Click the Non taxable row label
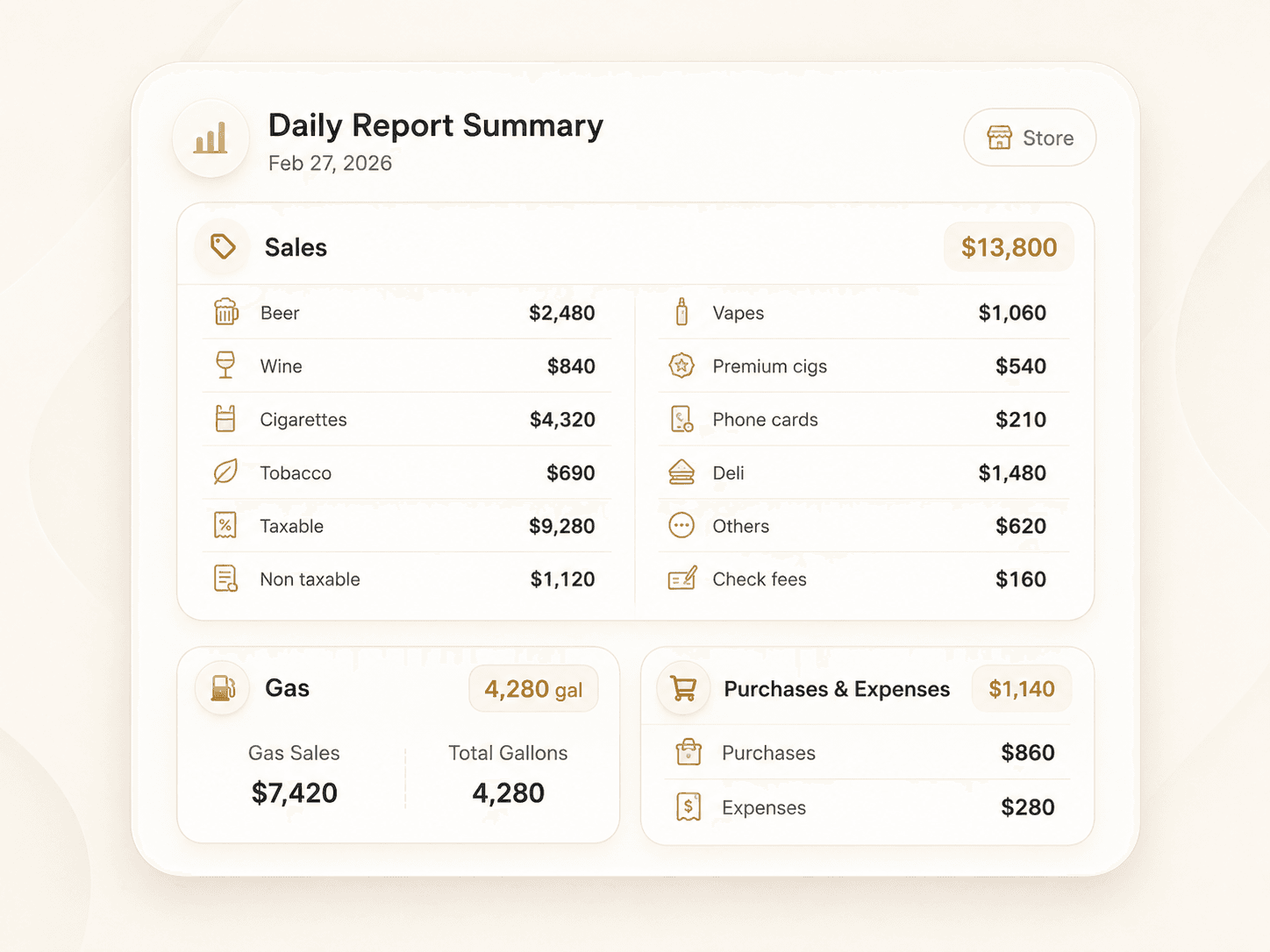 coord(310,579)
